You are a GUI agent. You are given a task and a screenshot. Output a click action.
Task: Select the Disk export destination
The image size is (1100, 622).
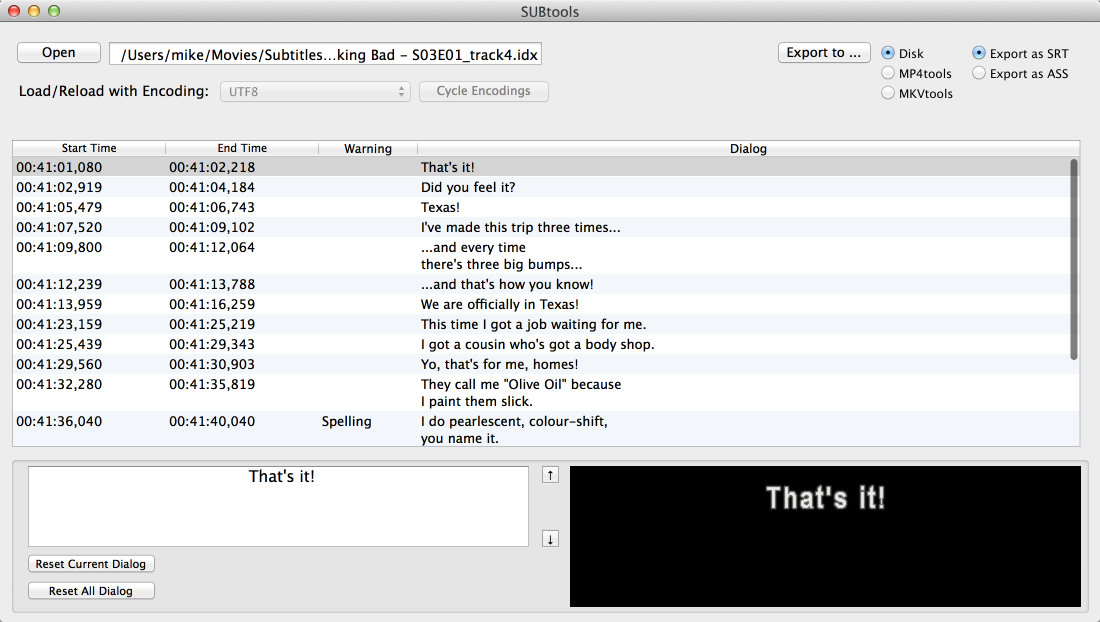[888, 53]
